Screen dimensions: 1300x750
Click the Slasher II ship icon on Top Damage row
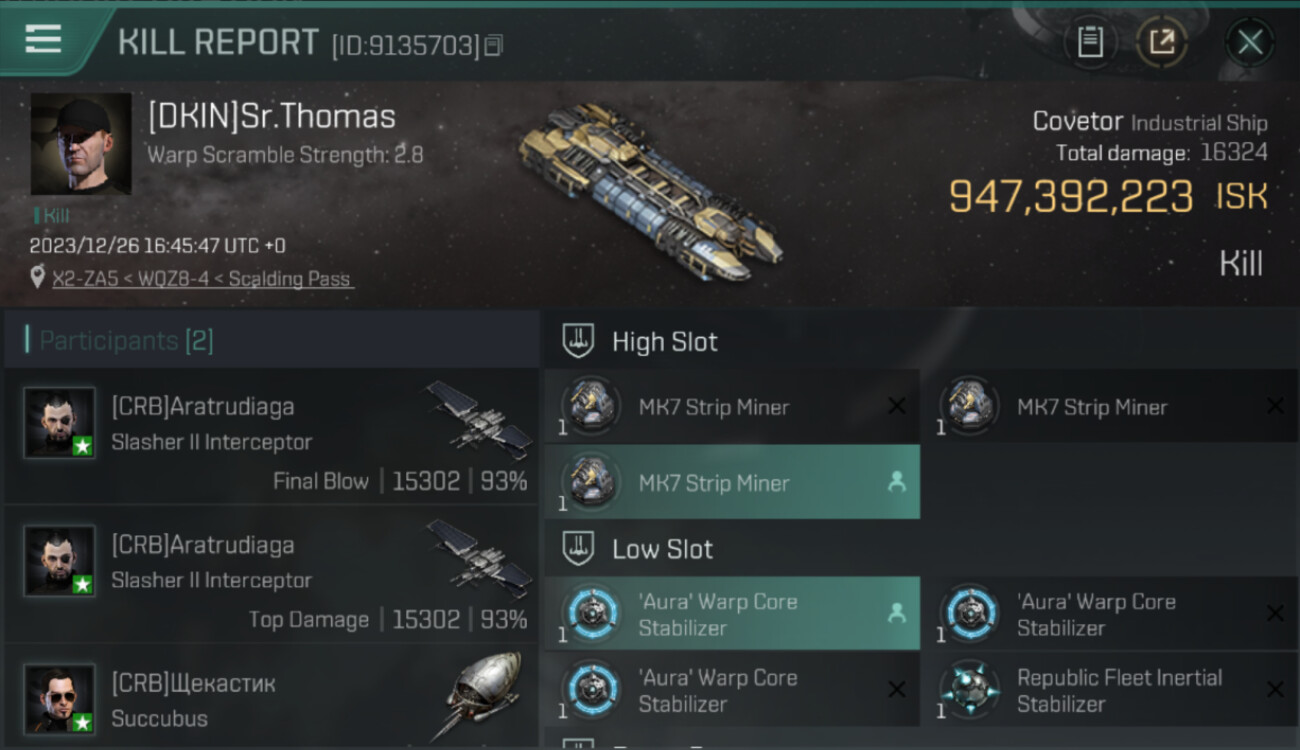pos(480,557)
